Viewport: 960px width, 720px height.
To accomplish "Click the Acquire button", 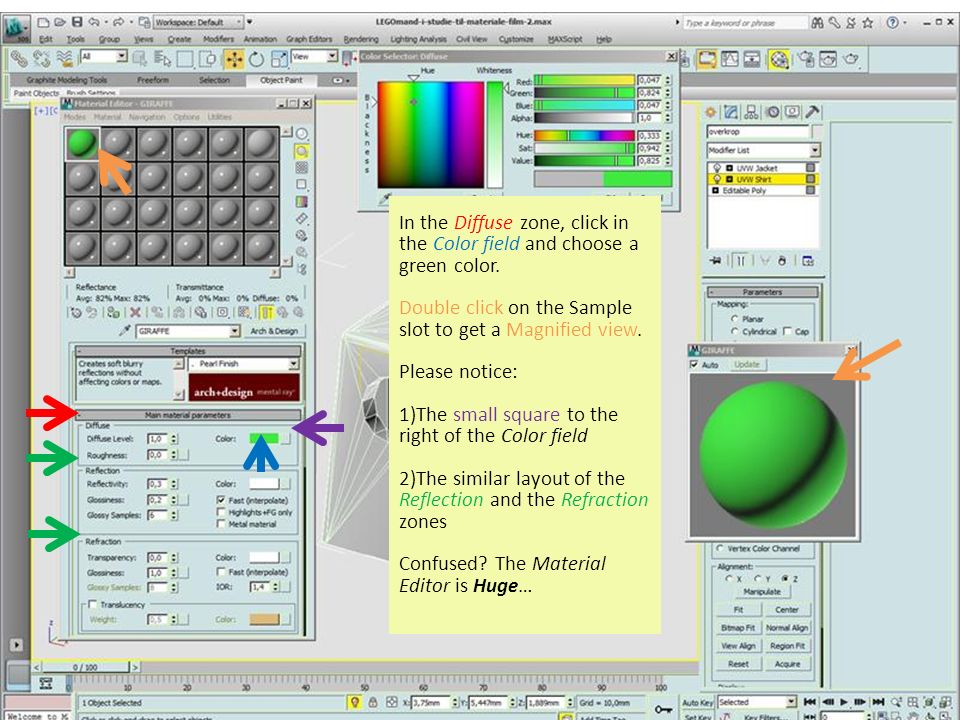I will 787,664.
